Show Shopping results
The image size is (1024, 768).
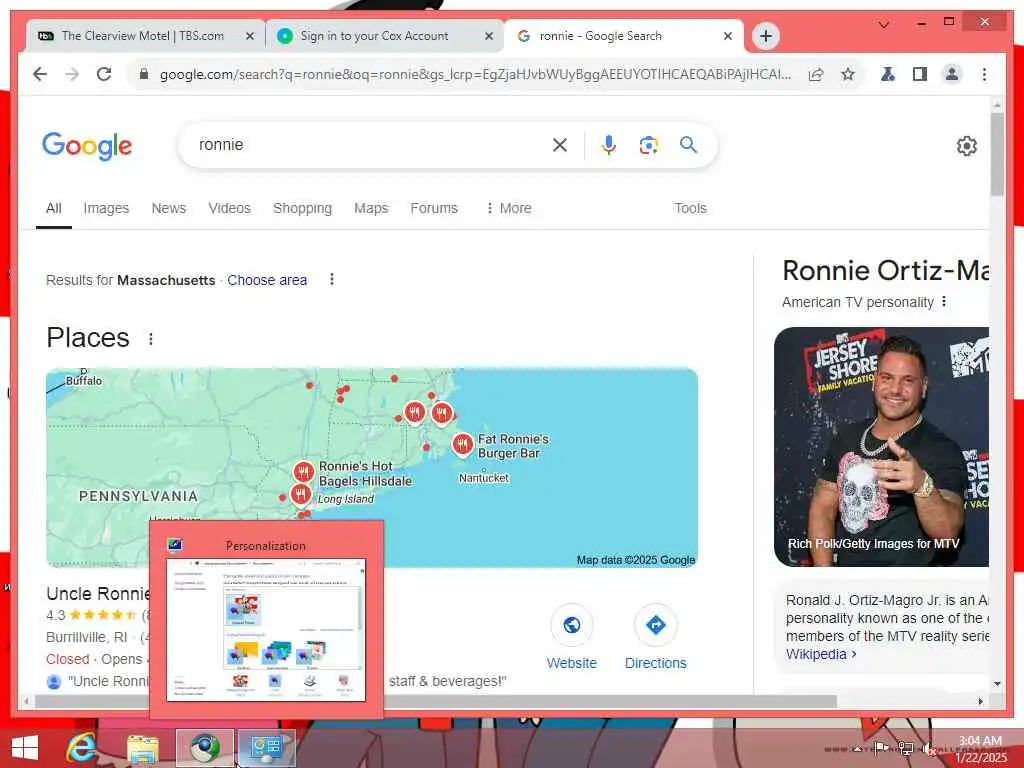302,208
